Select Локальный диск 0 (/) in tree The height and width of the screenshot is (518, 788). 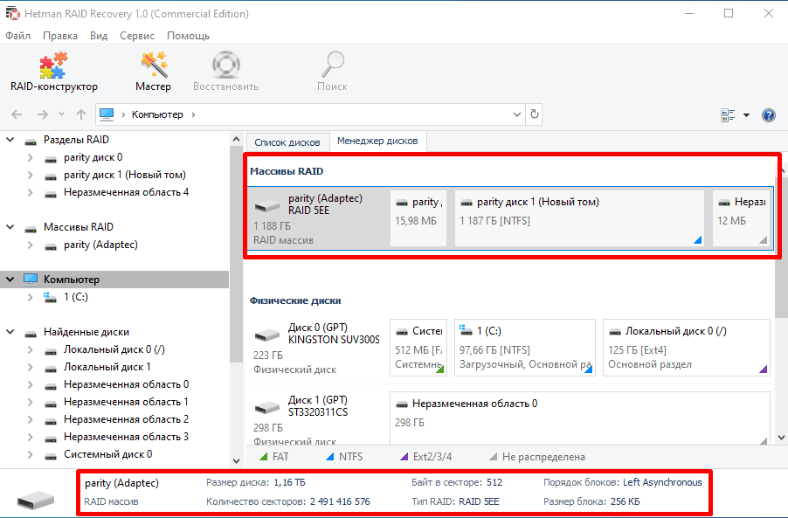coord(114,349)
